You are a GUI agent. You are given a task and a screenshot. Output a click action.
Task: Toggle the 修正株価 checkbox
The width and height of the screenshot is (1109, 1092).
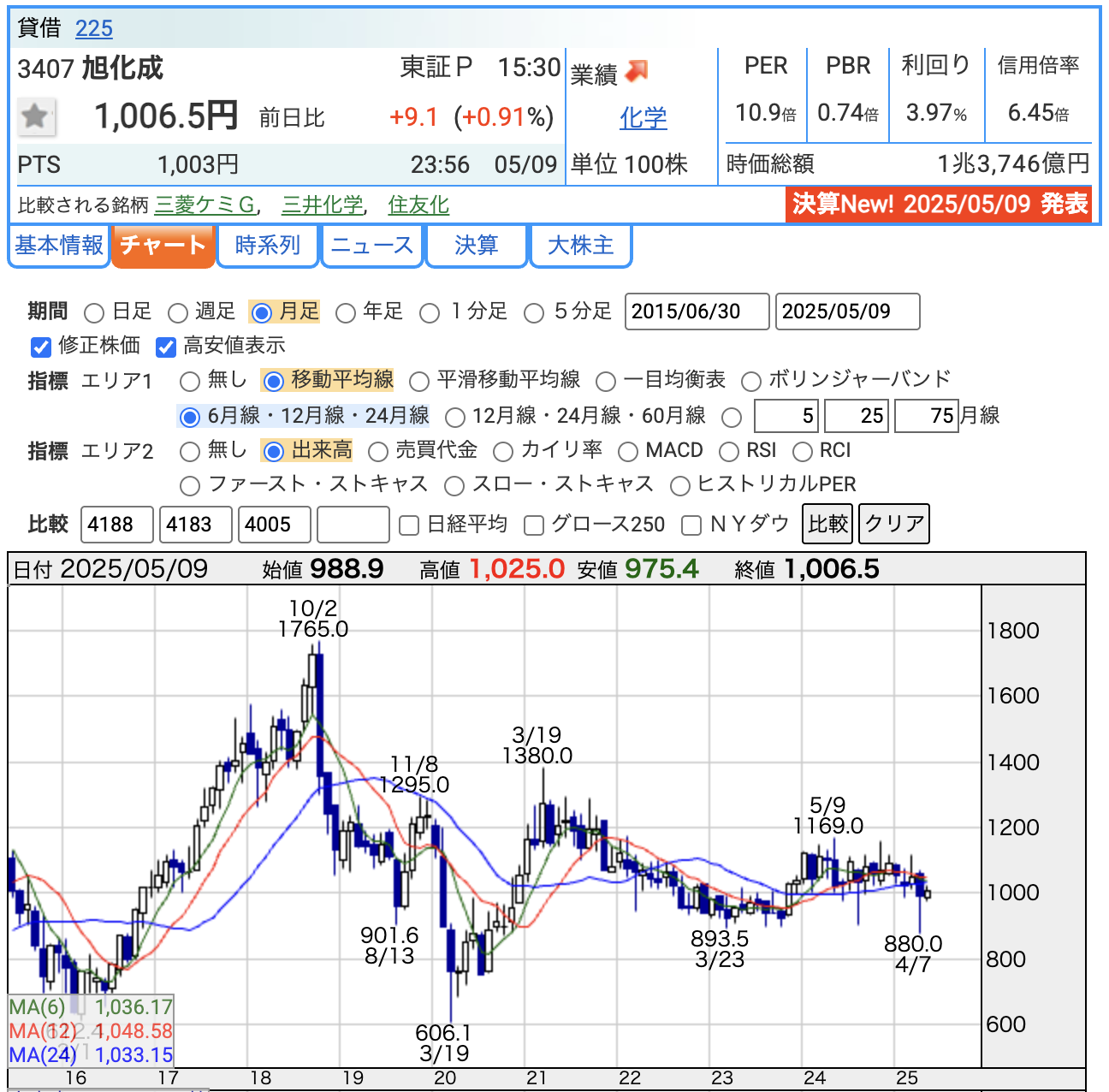[41, 347]
